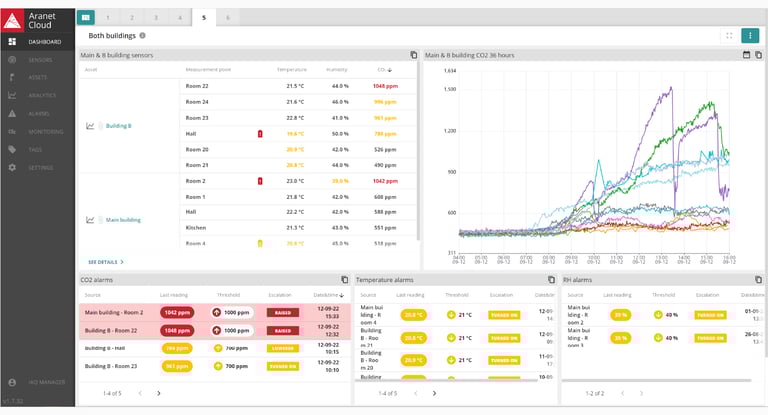
Task: Sort CO2 alarms by Date&time
Action: (329, 295)
